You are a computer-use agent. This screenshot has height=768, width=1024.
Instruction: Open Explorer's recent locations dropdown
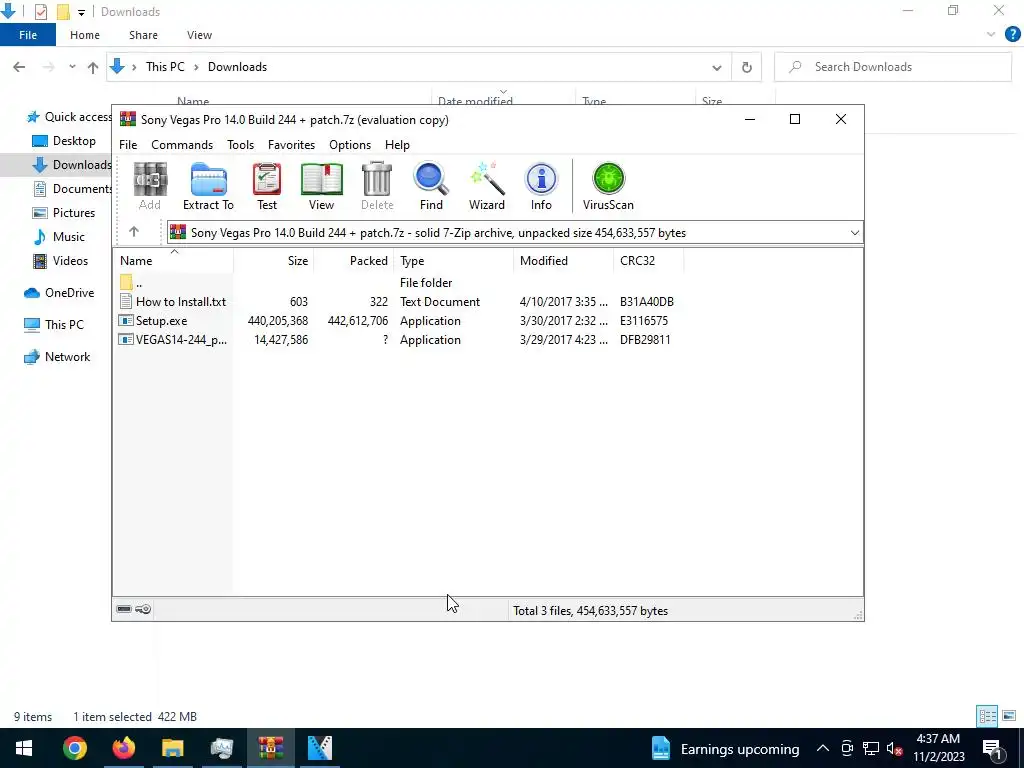point(72,67)
